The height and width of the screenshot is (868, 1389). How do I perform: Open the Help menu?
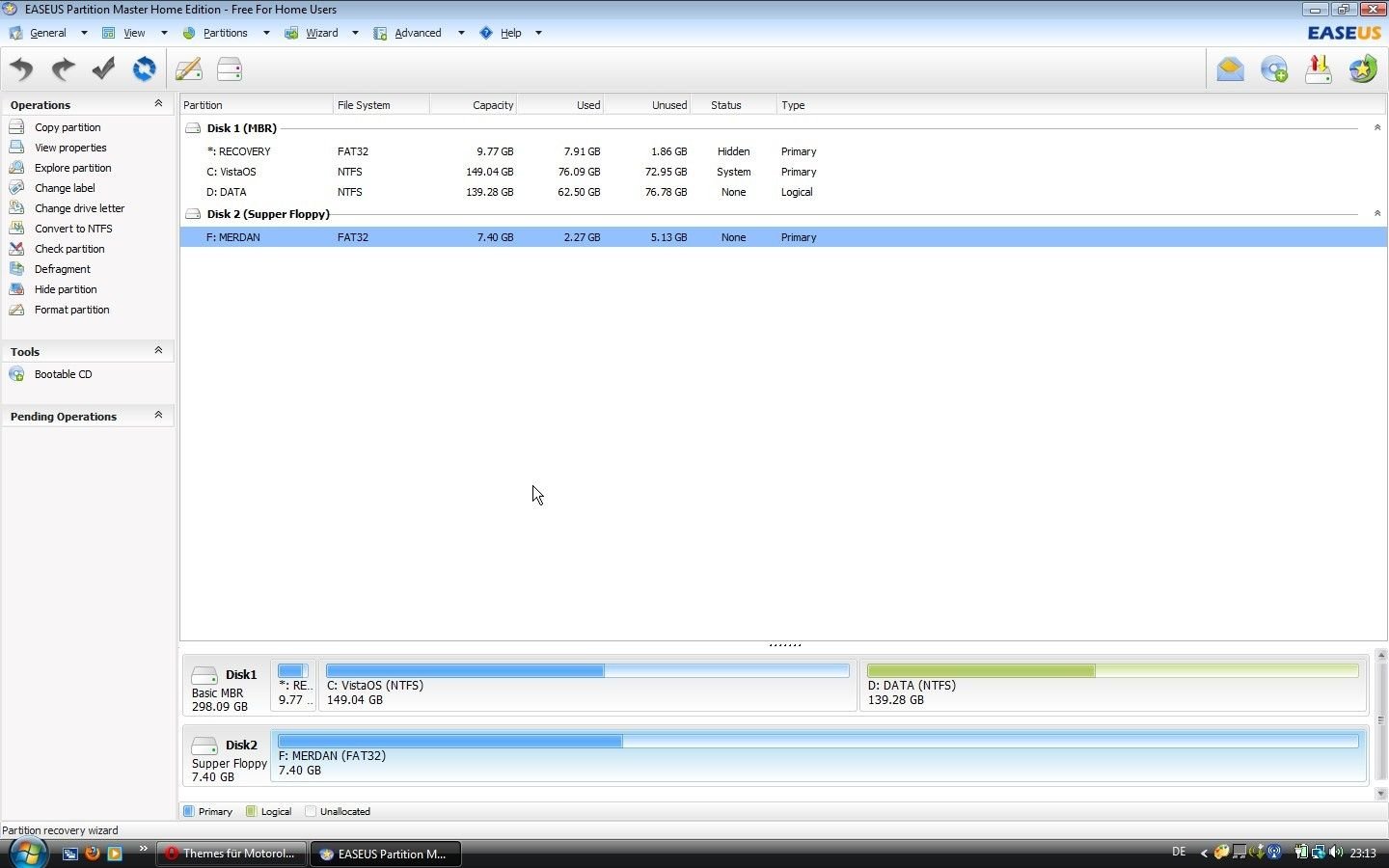click(510, 33)
